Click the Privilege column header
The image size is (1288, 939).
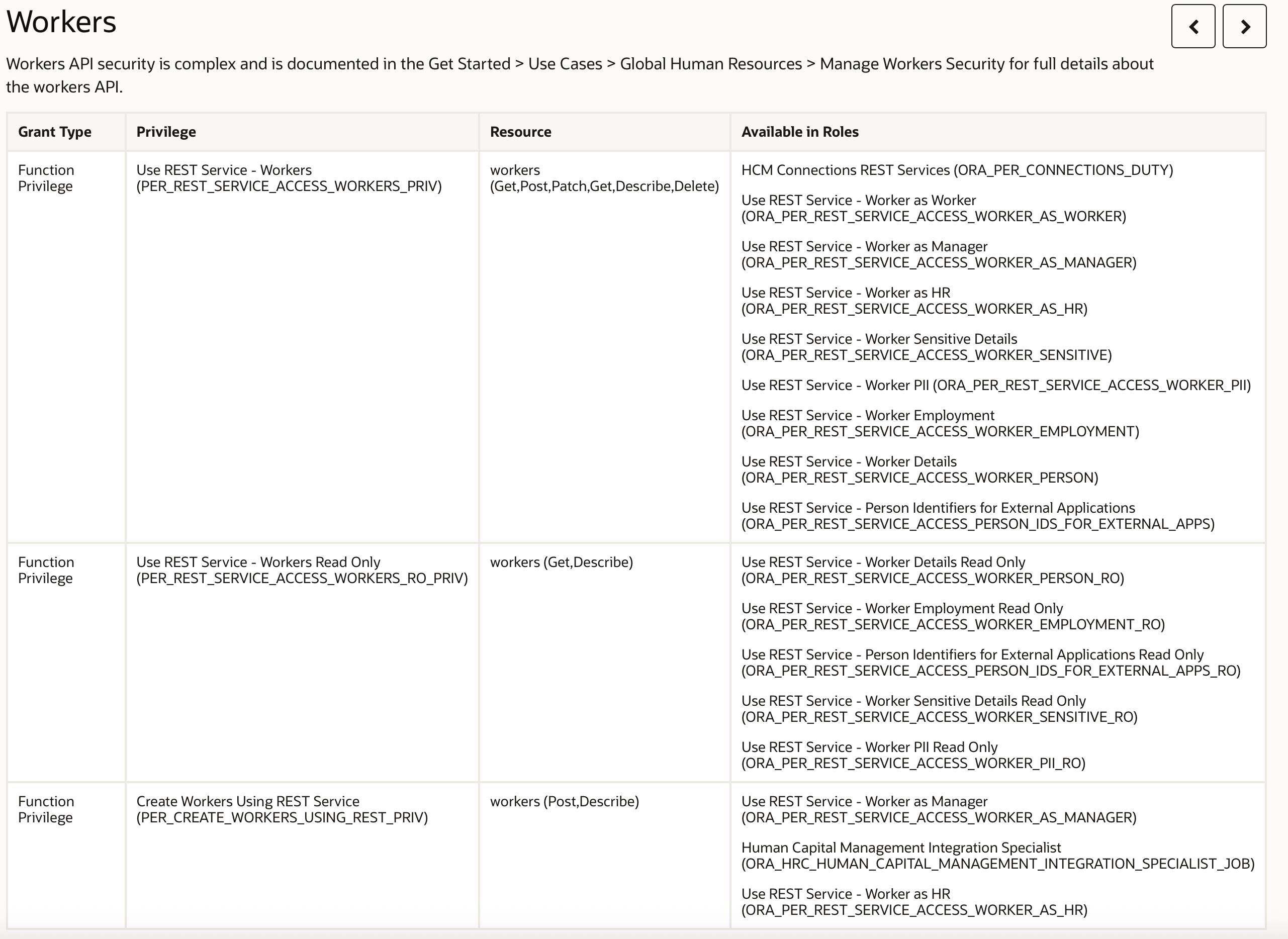coord(165,131)
